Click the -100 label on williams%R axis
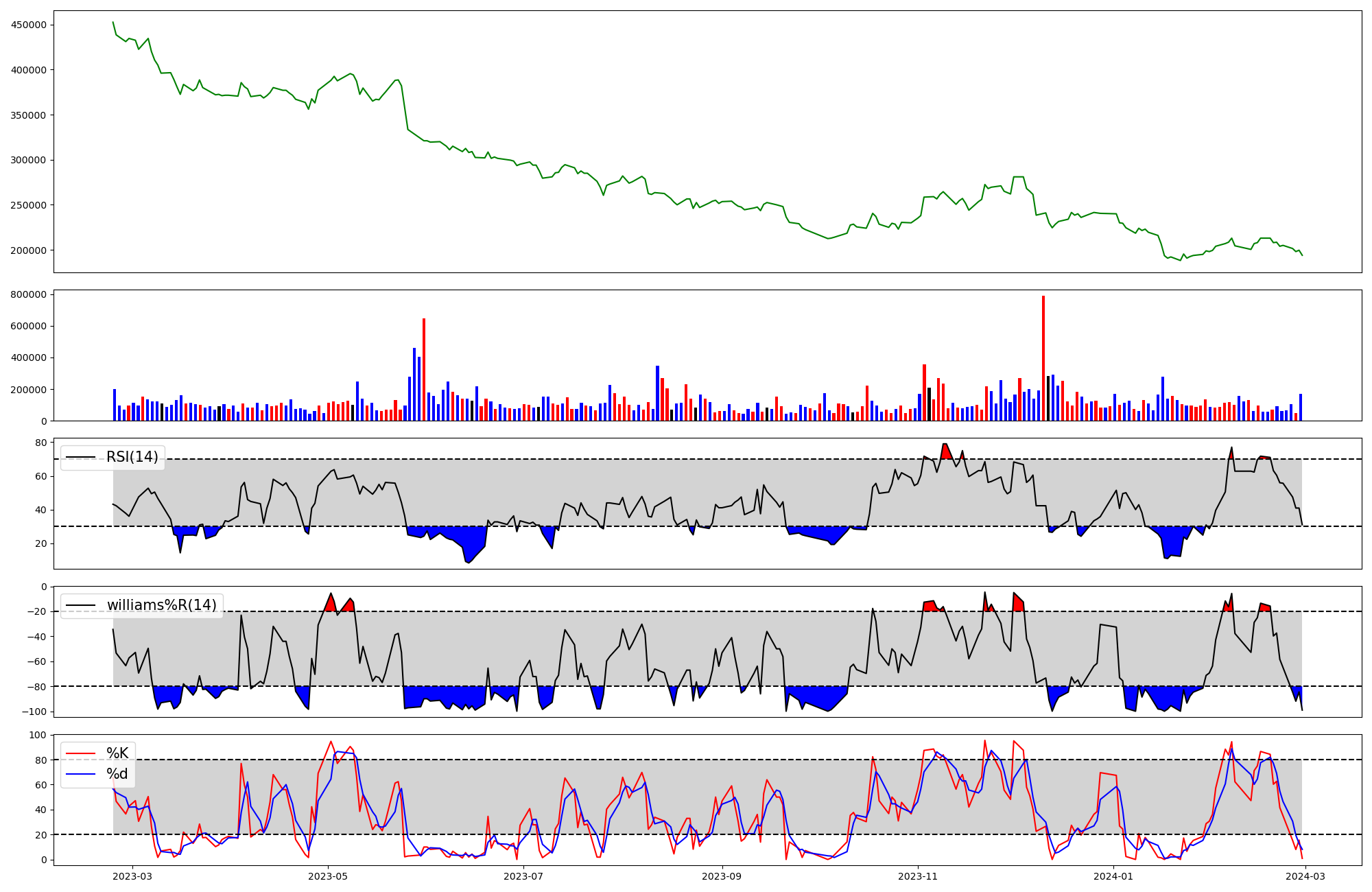Image resolution: width=1372 pixels, height=892 pixels. click(x=35, y=712)
